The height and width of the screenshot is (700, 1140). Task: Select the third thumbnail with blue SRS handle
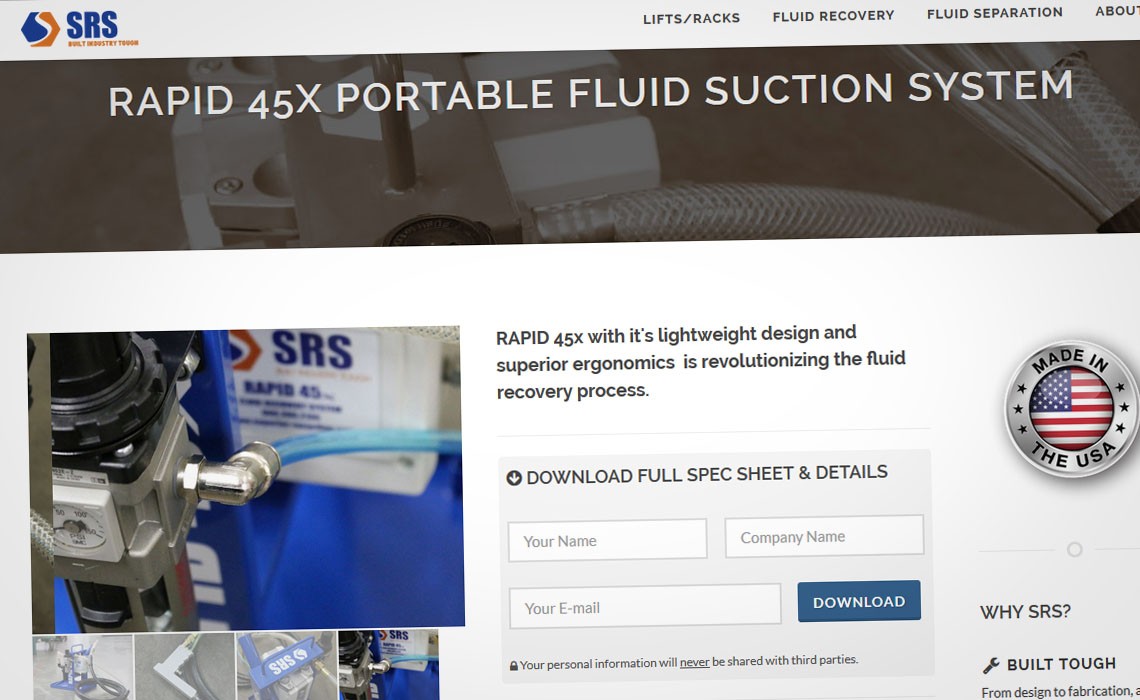click(x=286, y=666)
